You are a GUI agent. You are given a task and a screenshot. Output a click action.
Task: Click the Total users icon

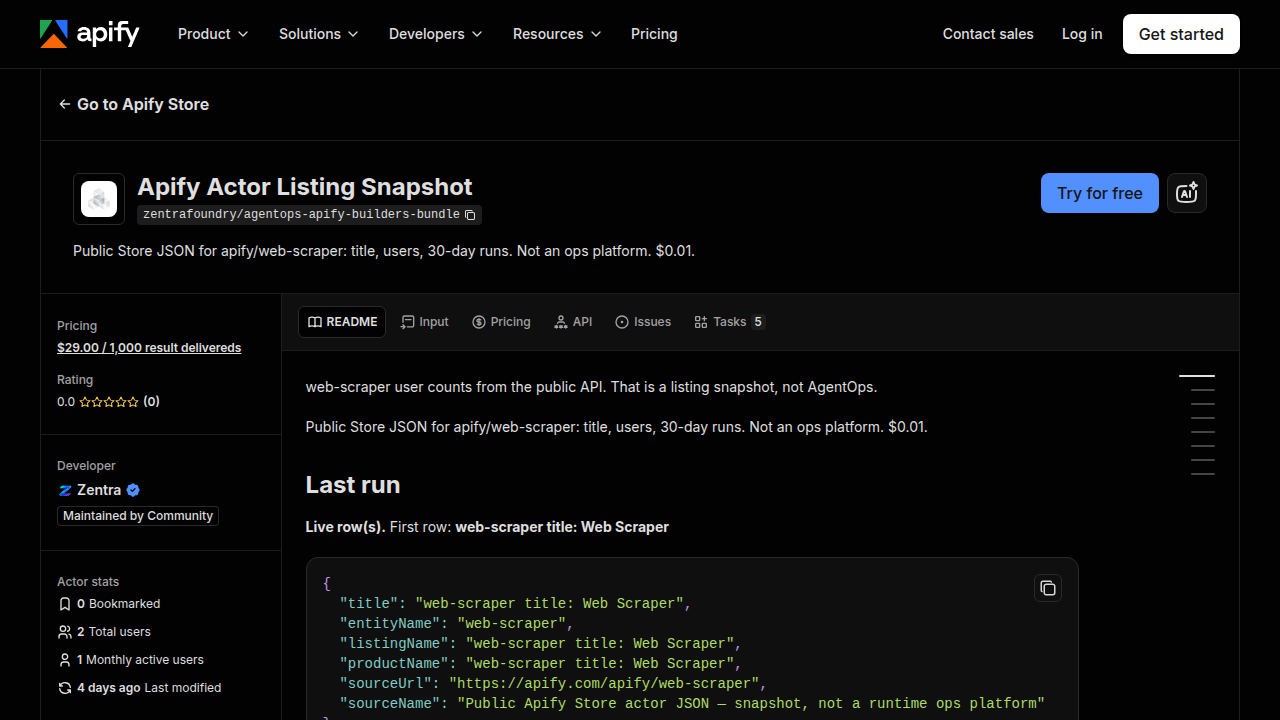(x=65, y=632)
